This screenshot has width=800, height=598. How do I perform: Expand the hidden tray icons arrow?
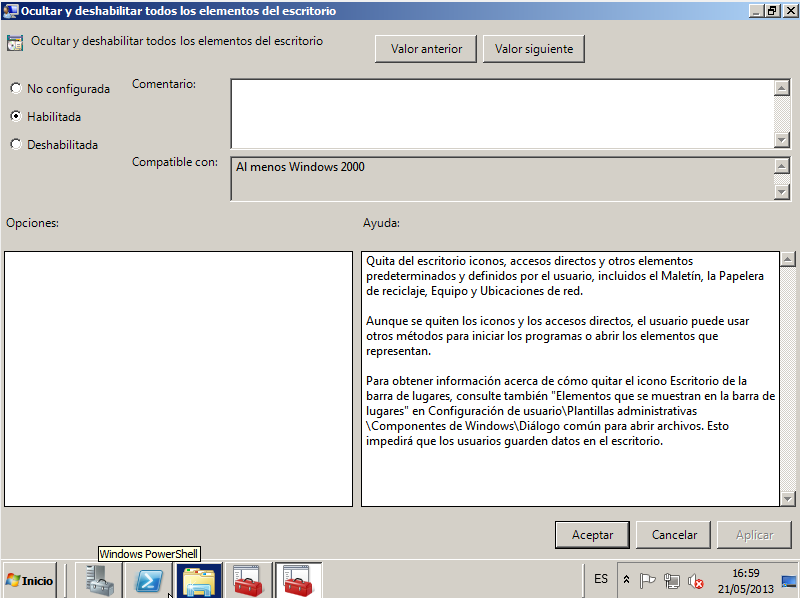627,580
